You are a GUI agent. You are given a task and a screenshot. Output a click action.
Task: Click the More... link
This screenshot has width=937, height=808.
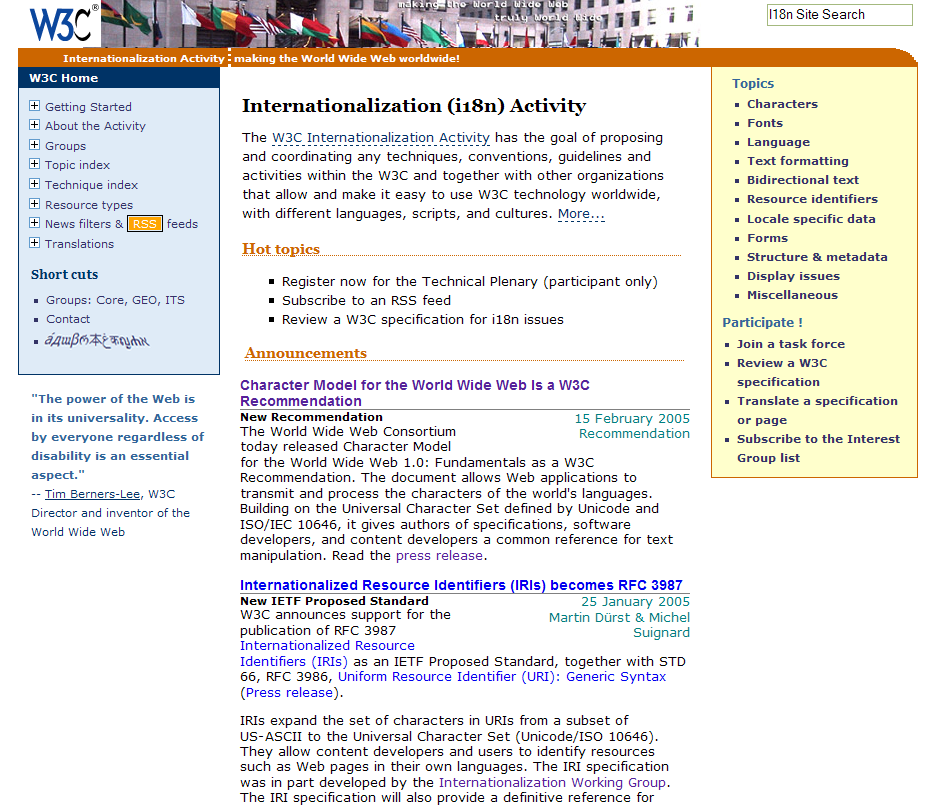click(581, 214)
